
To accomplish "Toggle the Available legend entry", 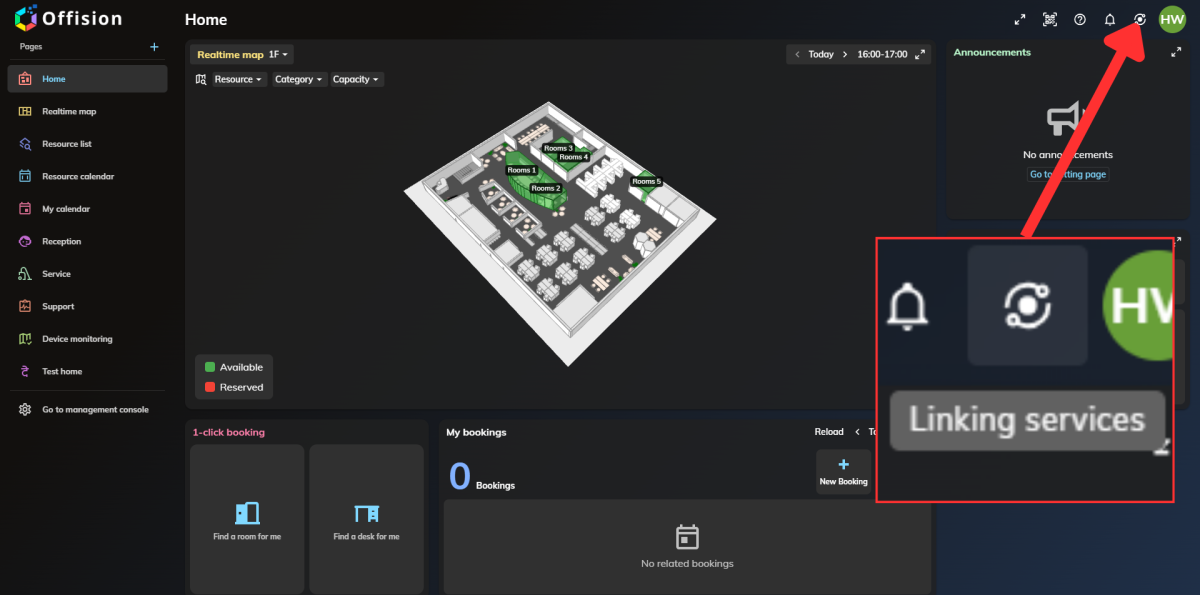I will (x=234, y=366).
